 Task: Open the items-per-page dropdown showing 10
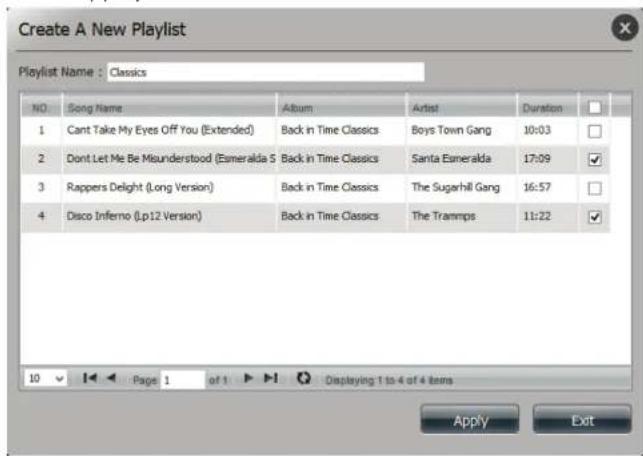46,378
